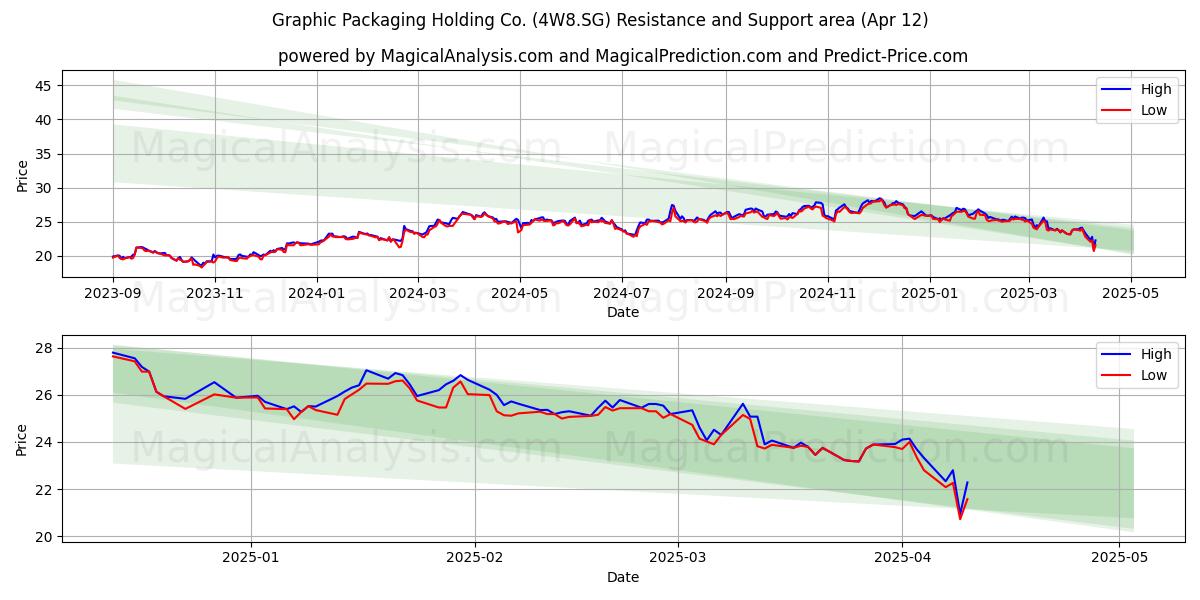Click top chart y-axis value 30

(x=44, y=188)
